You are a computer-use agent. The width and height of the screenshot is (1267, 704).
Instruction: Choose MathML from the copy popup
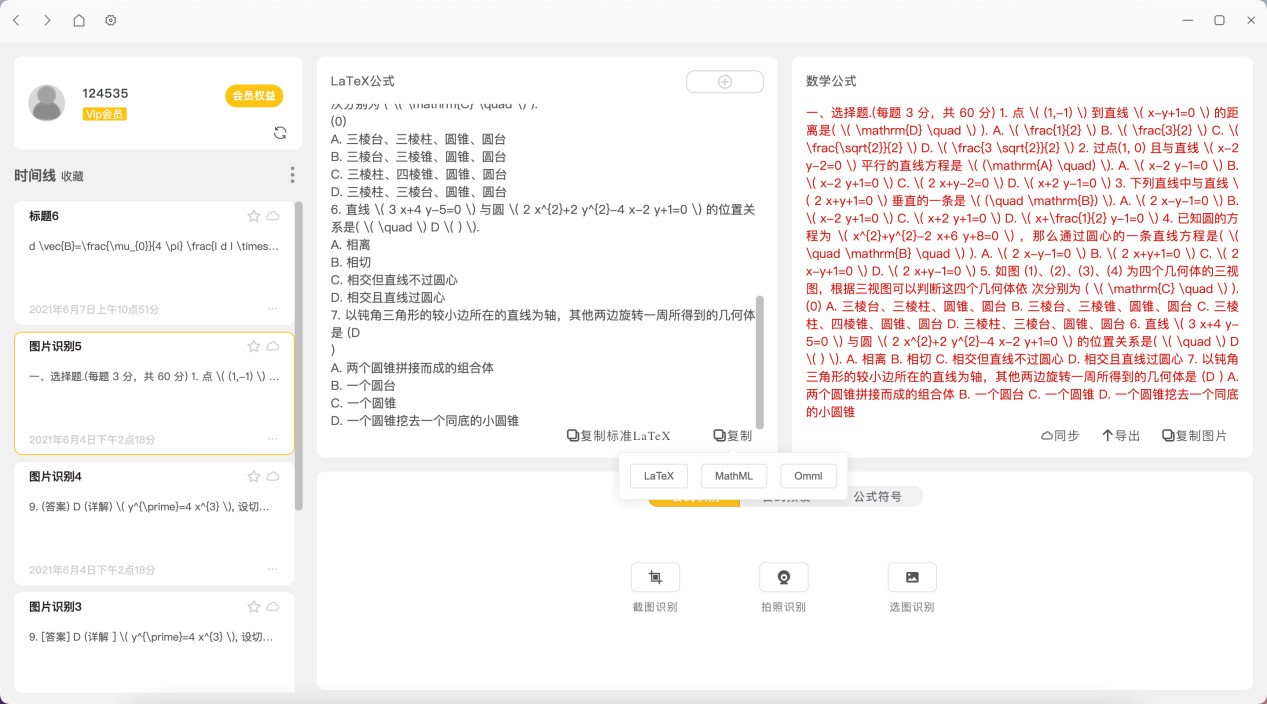(x=733, y=476)
